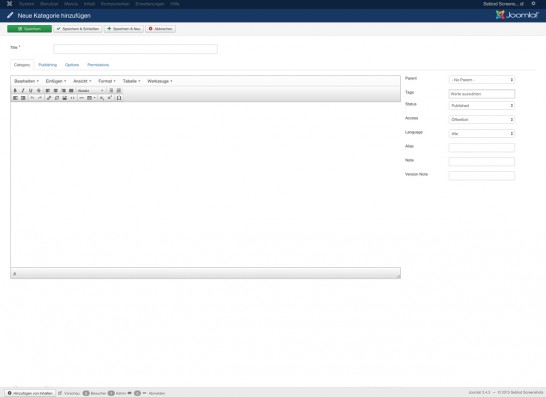Viewport: 546px width, 397px height.
Task: Cancel with the Abbrechen button
Action: (161, 29)
